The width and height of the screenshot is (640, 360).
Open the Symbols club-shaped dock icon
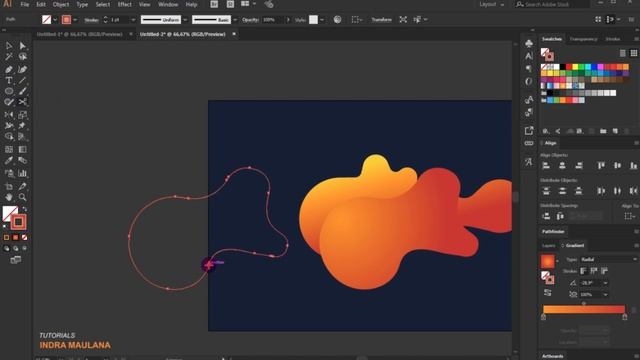pos(529,43)
